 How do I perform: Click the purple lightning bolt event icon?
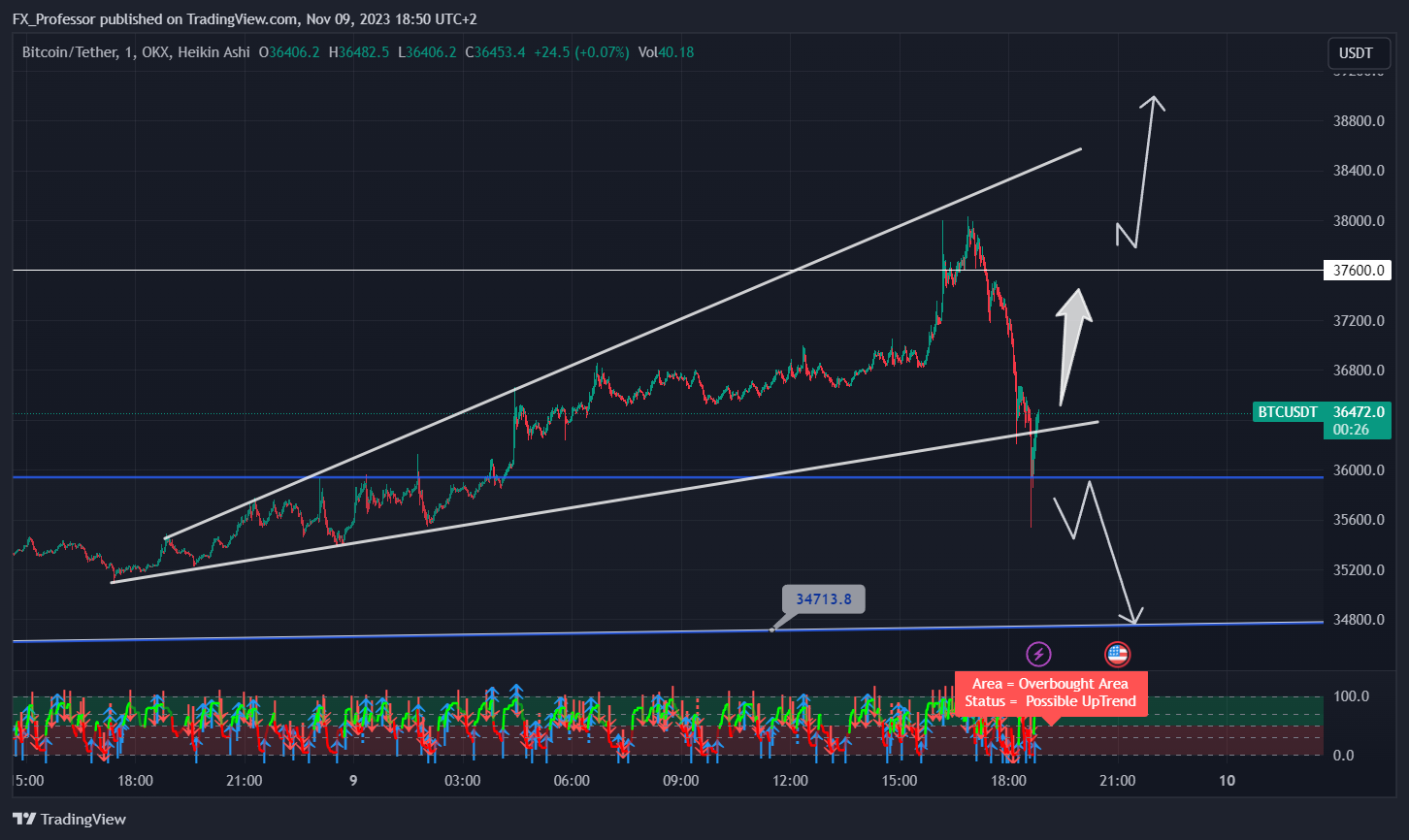tap(1039, 654)
